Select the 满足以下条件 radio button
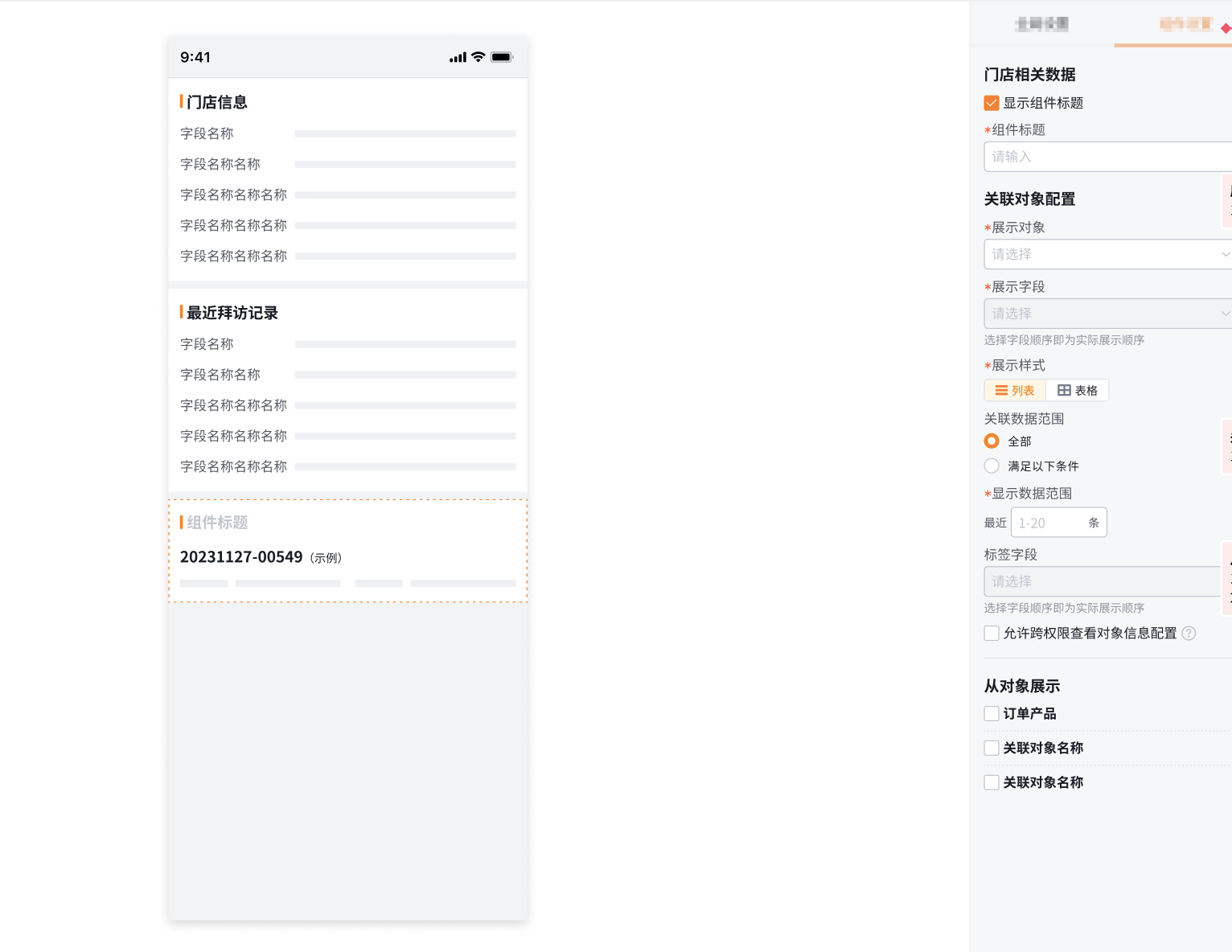 pos(991,466)
